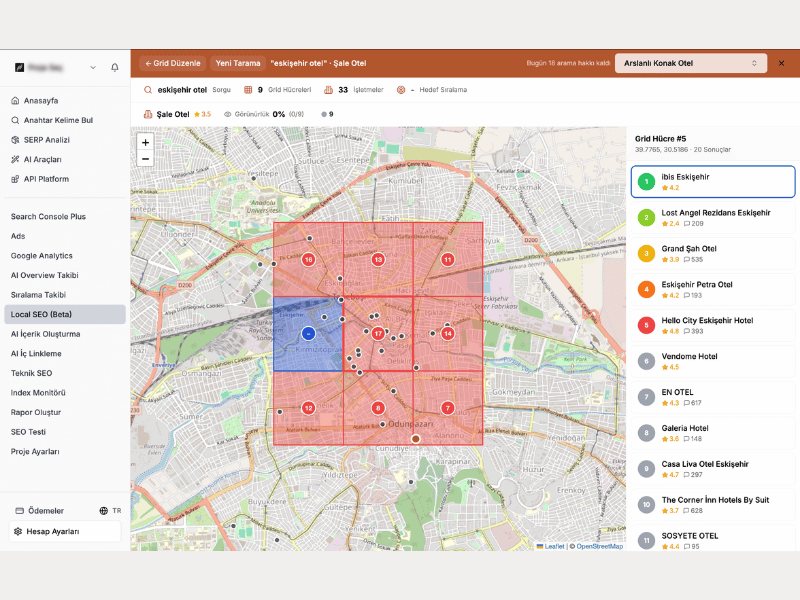Screen dimensions: 800x600
Task: Select Grand Şah Otel result
Action: pyautogui.click(x=713, y=254)
